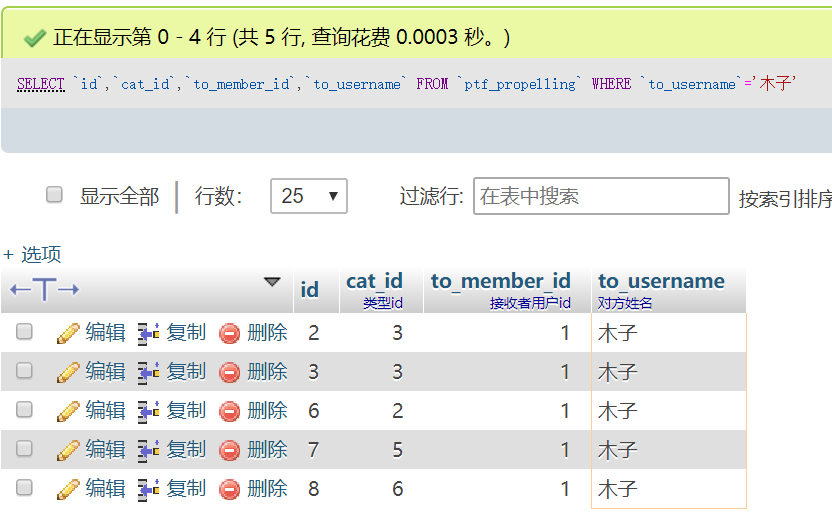Click the red delete icon for row id 6
Screen dimensions: 832x525
230,411
